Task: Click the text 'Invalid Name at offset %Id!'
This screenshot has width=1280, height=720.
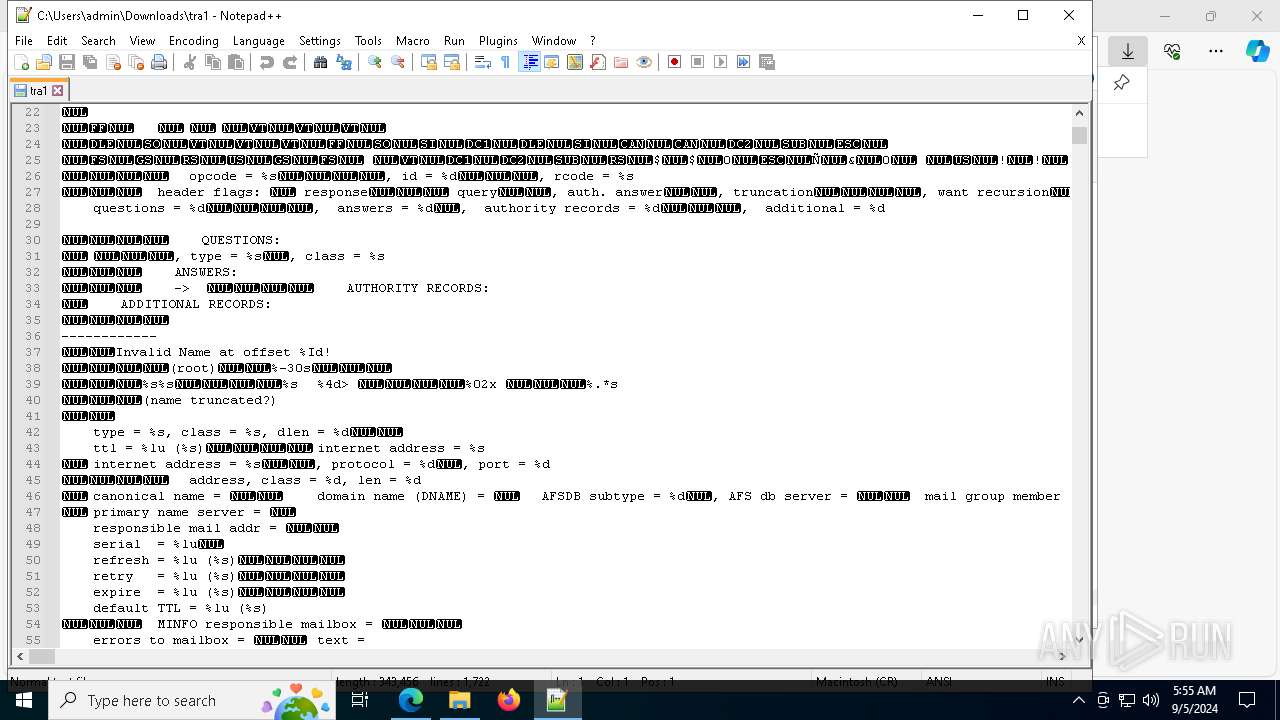Action: tap(223, 352)
